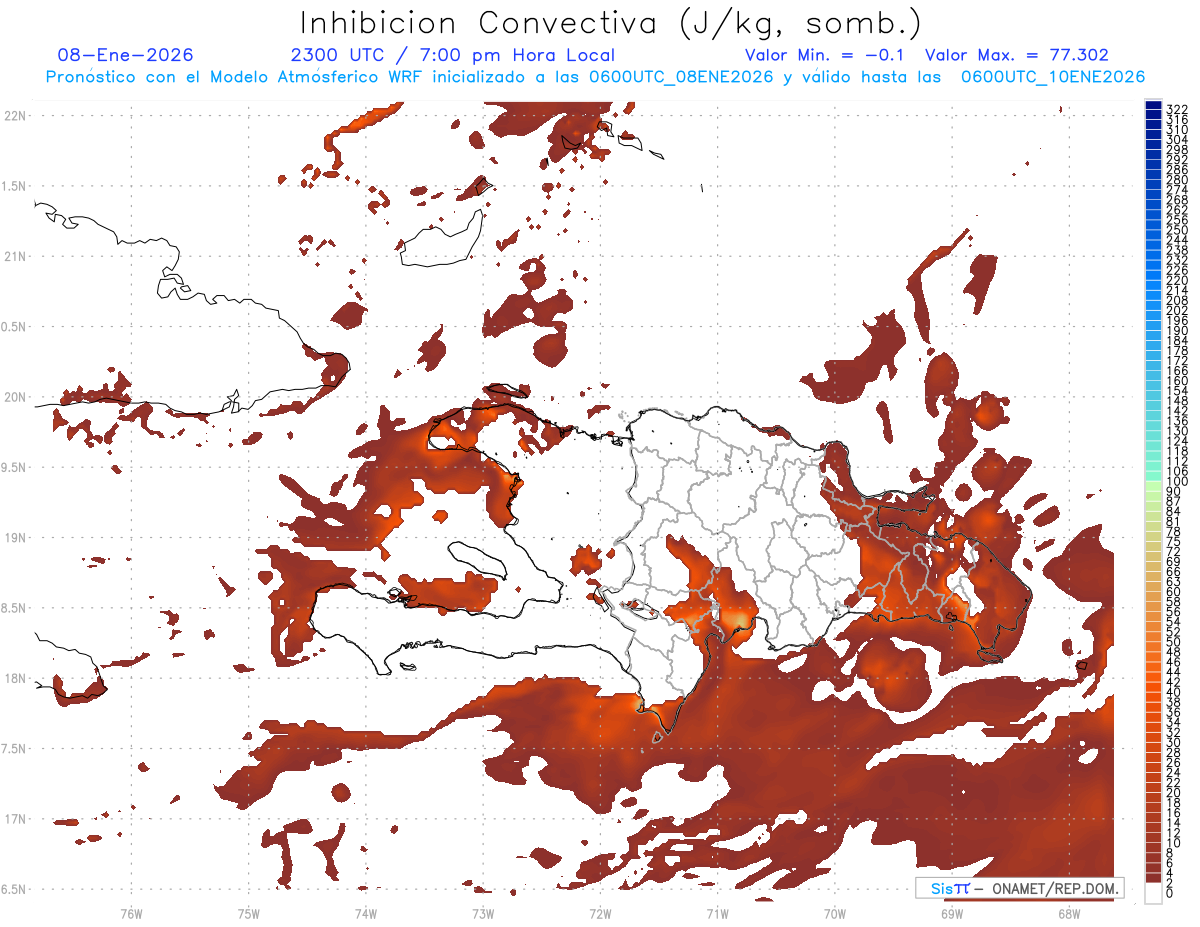This screenshot has height=927, width=1200.
Task: Click the "74W" longitude label
Action: [x=366, y=912]
